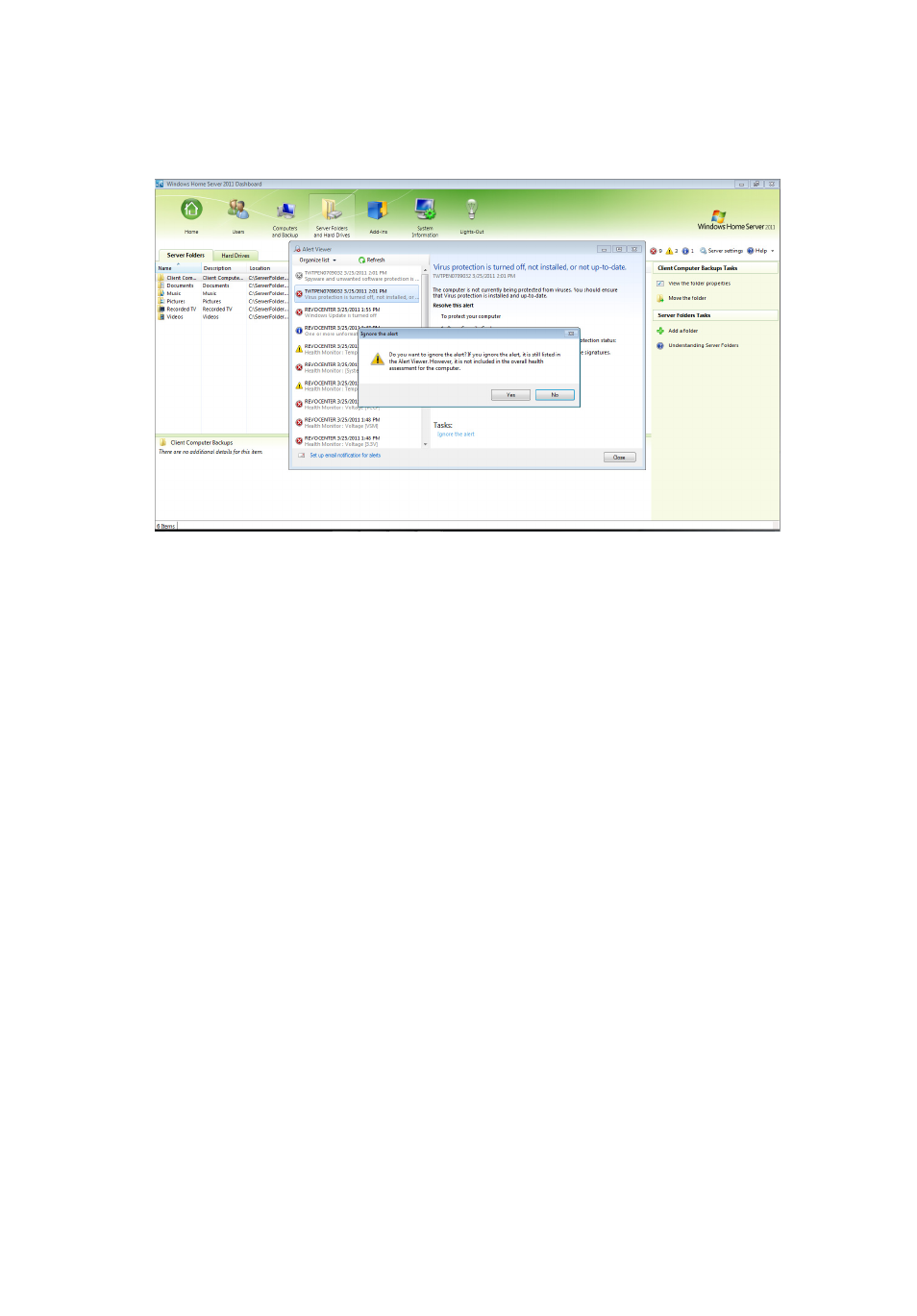This screenshot has height=1316, width=917.
Task: Click the Ignore the alert task link
Action: tap(457, 435)
